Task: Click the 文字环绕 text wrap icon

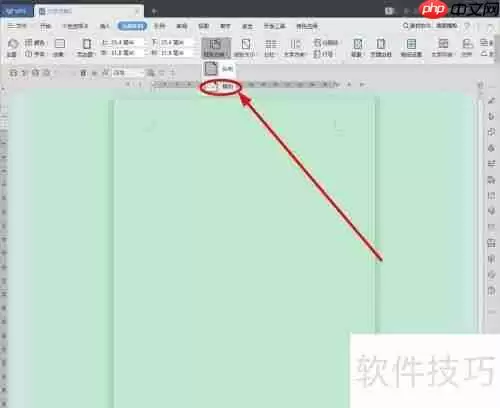Action: coord(443,47)
